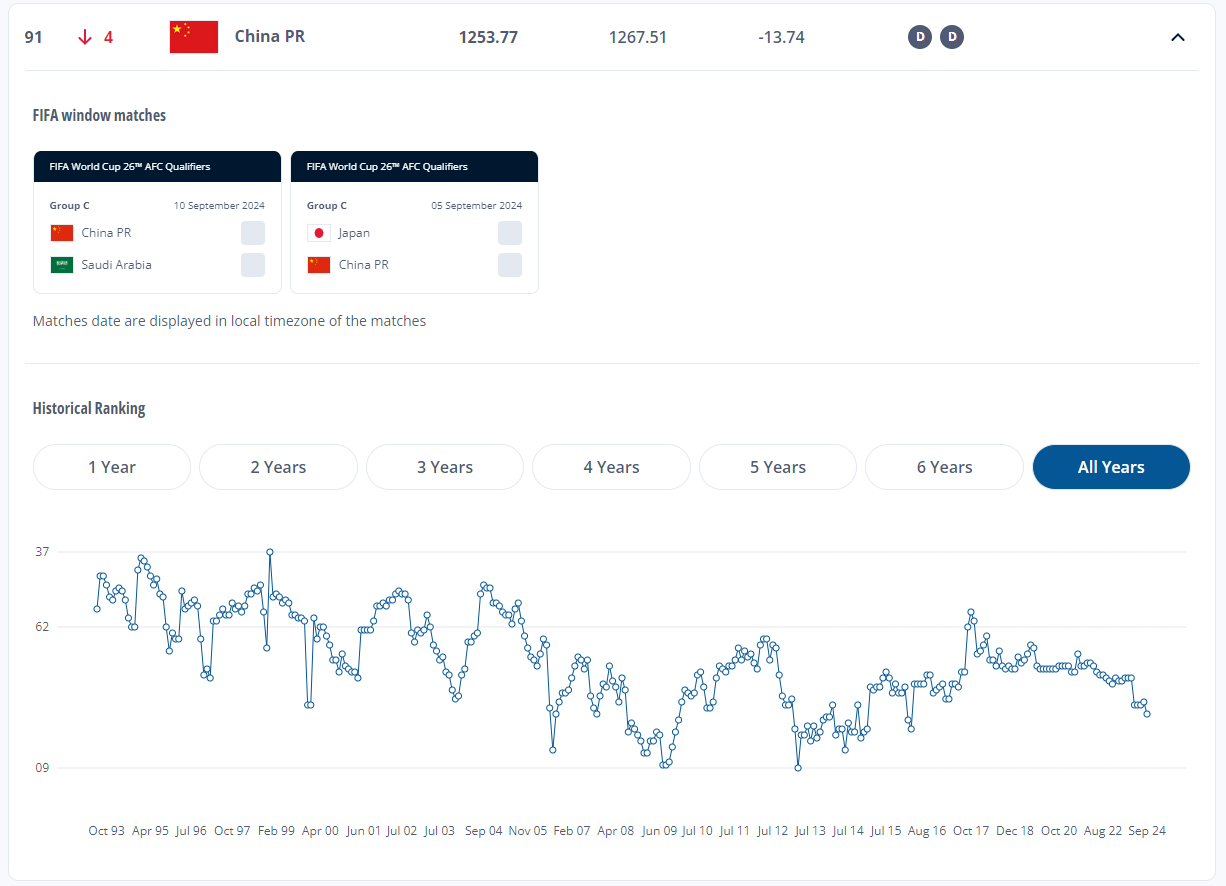Click the red down-arrow rank change icon
Viewport: 1226px width, 886px height.
pyautogui.click(x=85, y=37)
